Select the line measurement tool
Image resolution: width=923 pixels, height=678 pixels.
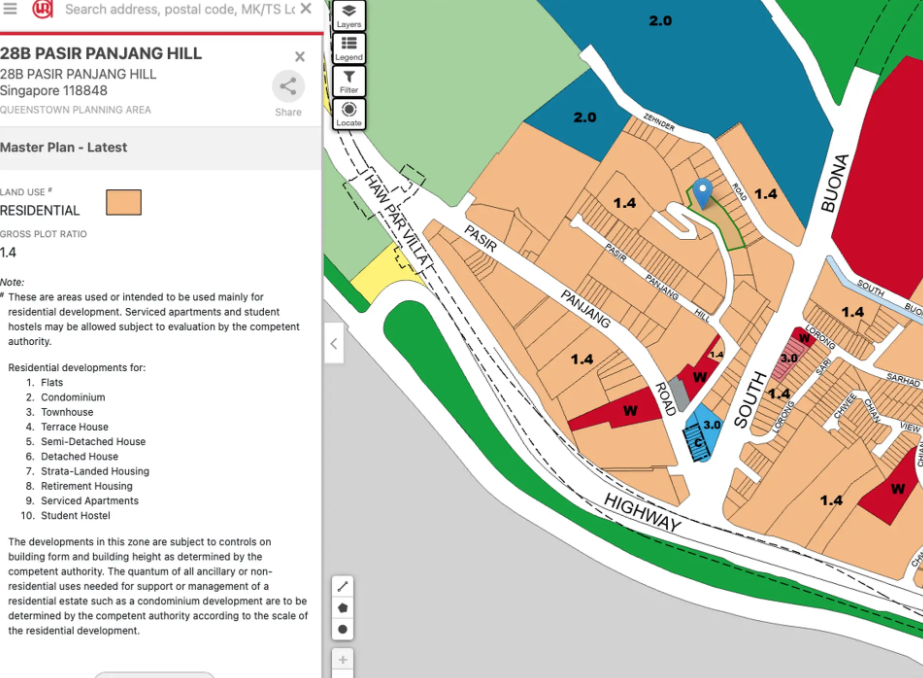343,586
